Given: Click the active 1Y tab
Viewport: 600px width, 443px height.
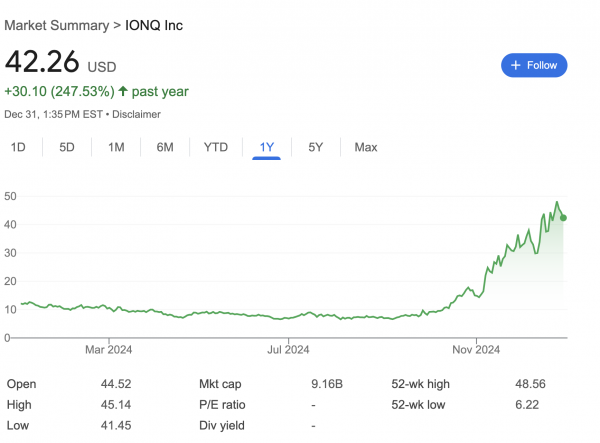Looking at the screenshot, I should tap(266, 147).
